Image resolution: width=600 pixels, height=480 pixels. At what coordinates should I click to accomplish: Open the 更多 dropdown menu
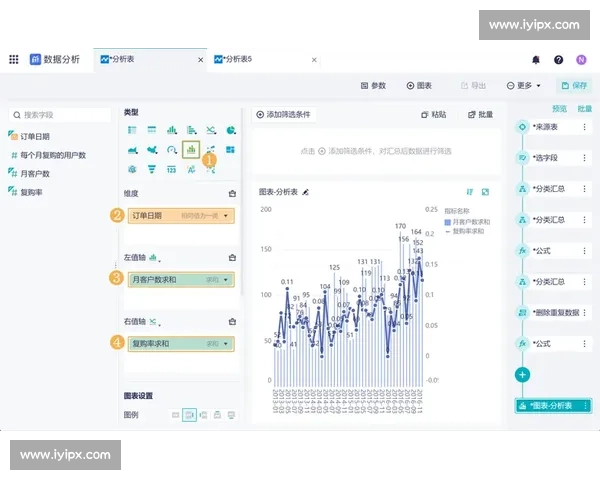(x=523, y=86)
